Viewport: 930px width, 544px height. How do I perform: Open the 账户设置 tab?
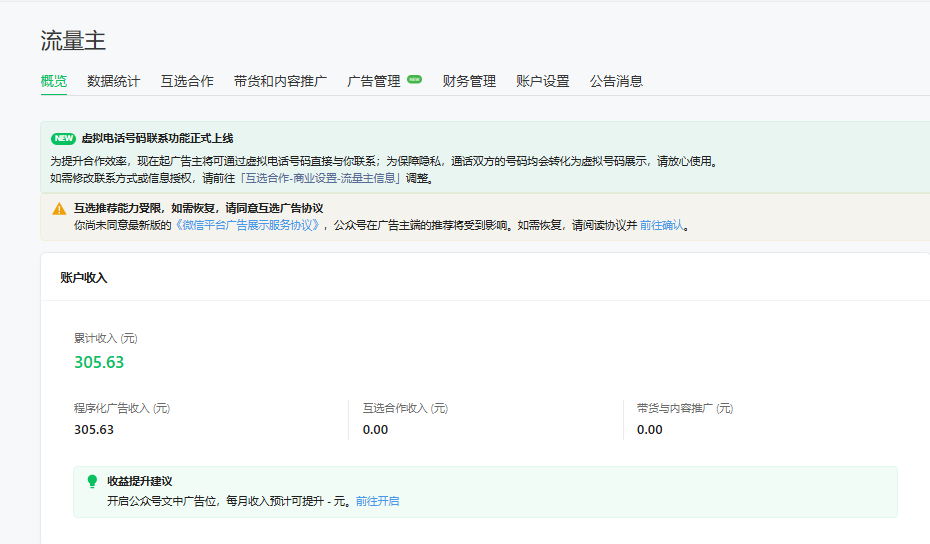(543, 81)
